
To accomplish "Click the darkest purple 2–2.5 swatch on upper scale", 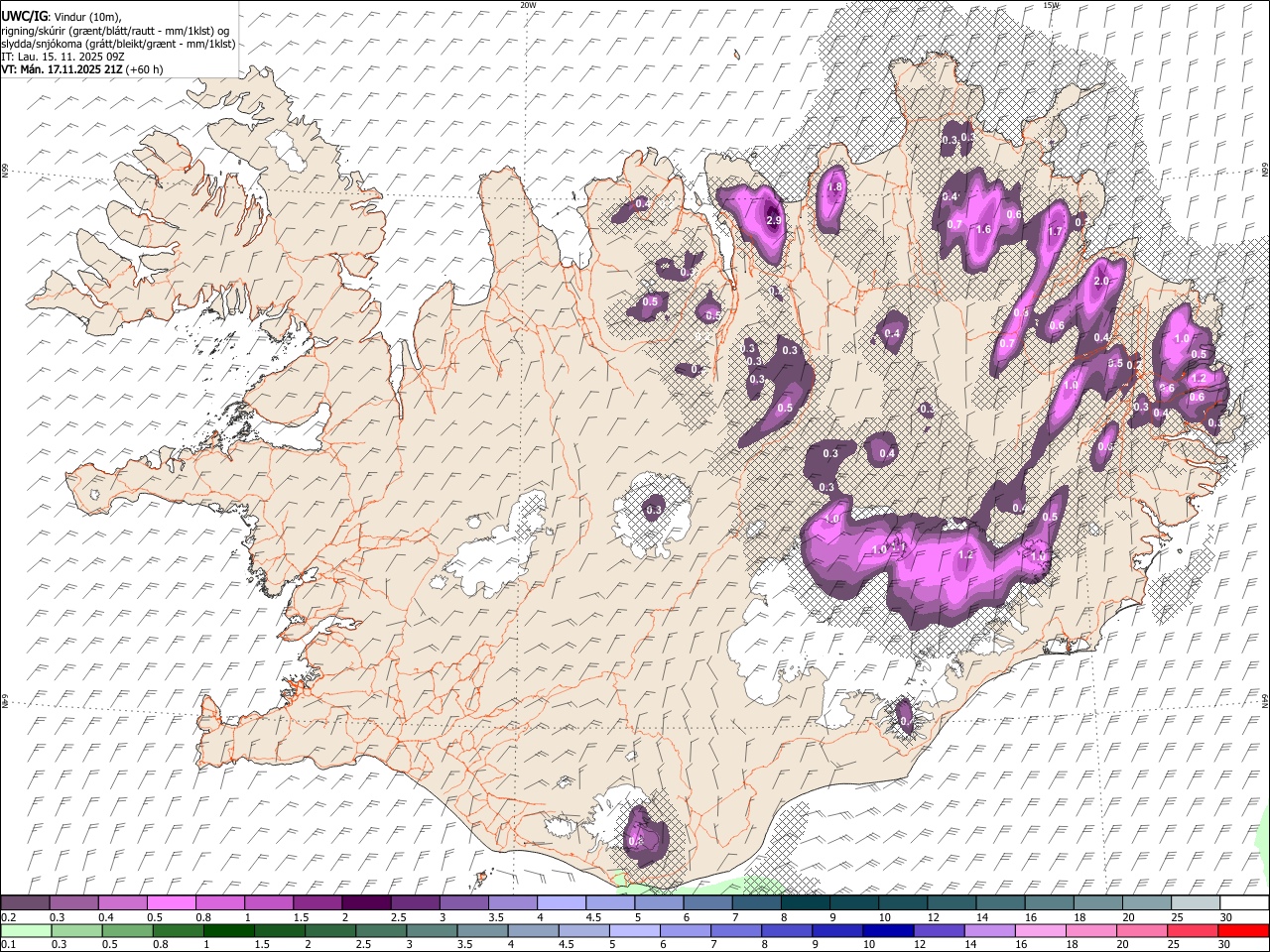I will coord(366,903).
